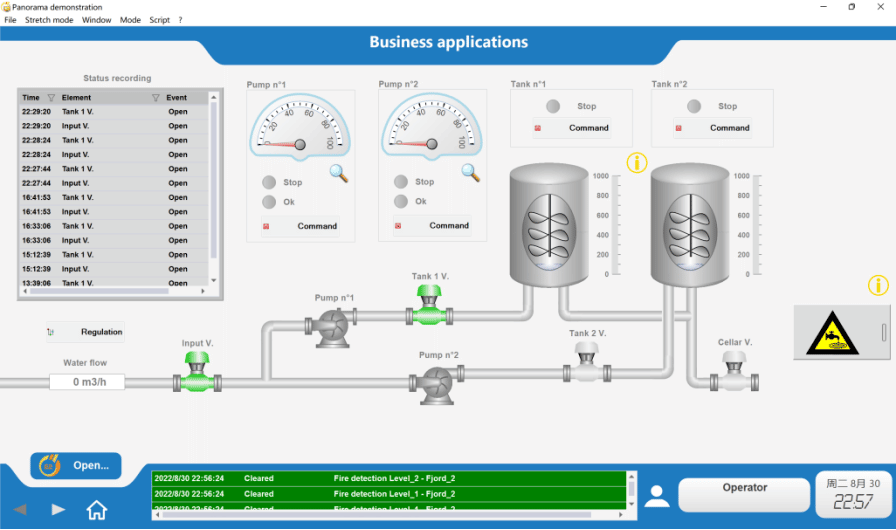Click the blue Open... button

pyautogui.click(x=76, y=465)
